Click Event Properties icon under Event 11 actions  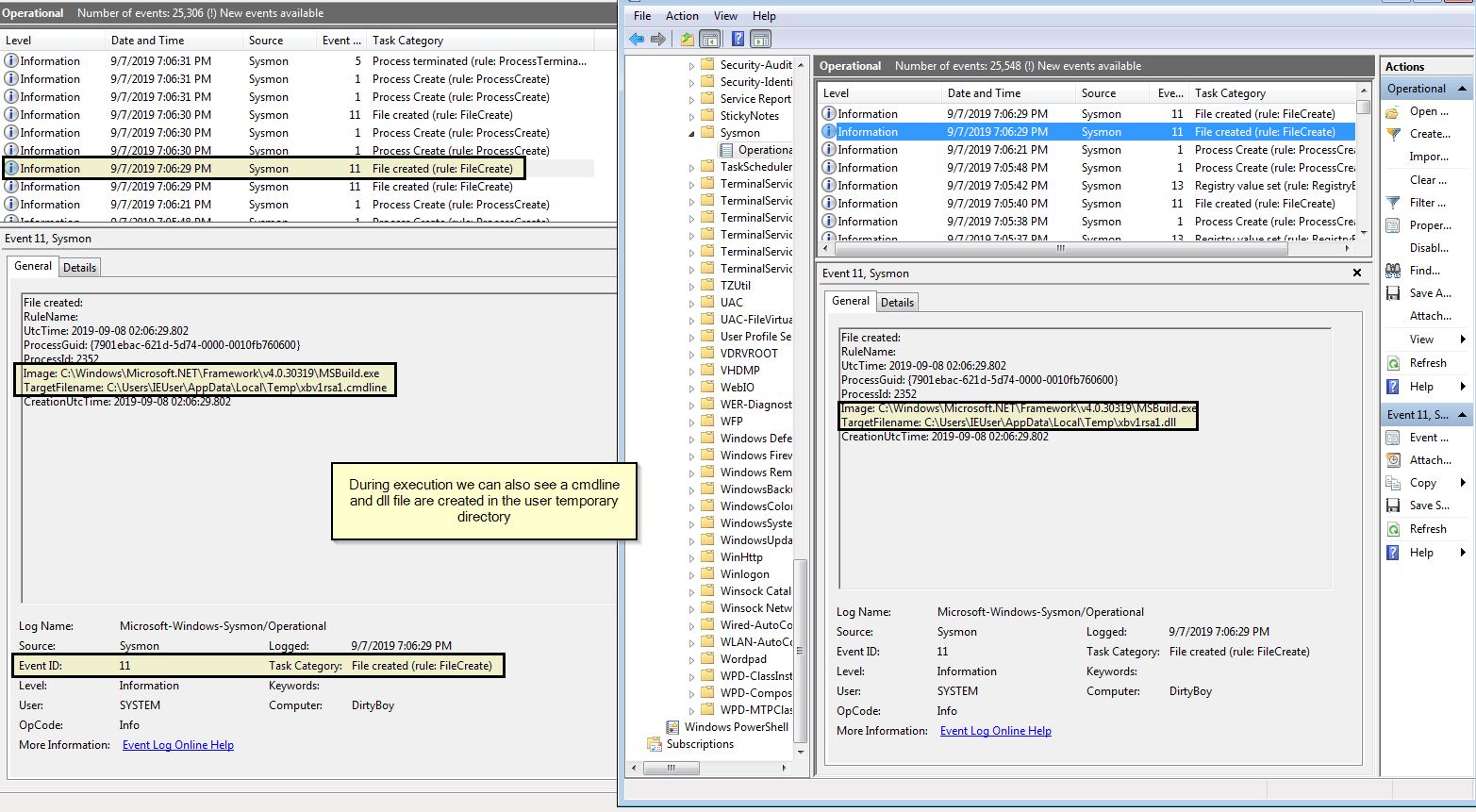[x=1393, y=438]
